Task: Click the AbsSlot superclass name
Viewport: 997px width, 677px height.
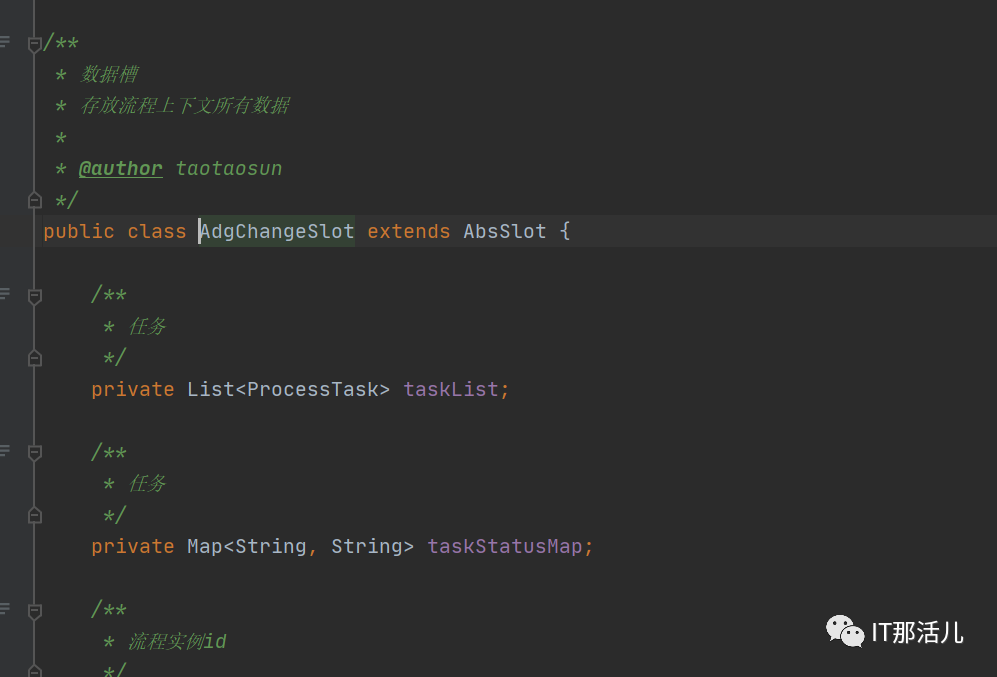Action: tap(505, 231)
